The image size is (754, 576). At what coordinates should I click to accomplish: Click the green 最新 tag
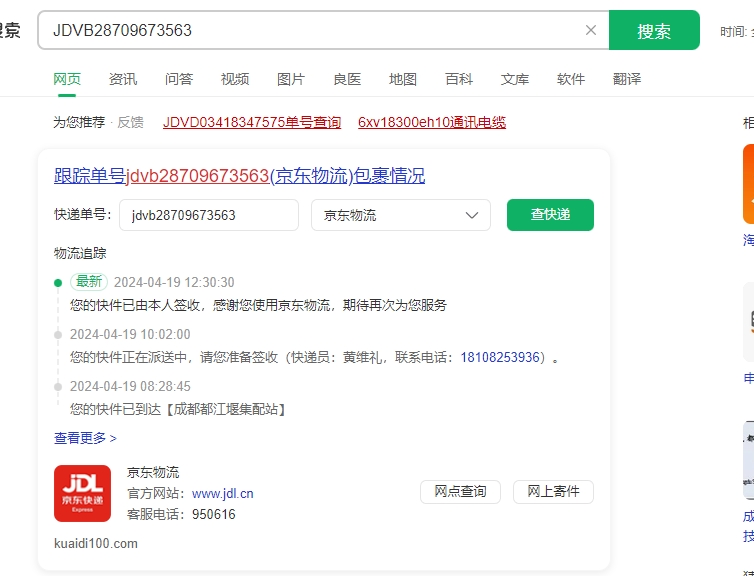coord(89,281)
